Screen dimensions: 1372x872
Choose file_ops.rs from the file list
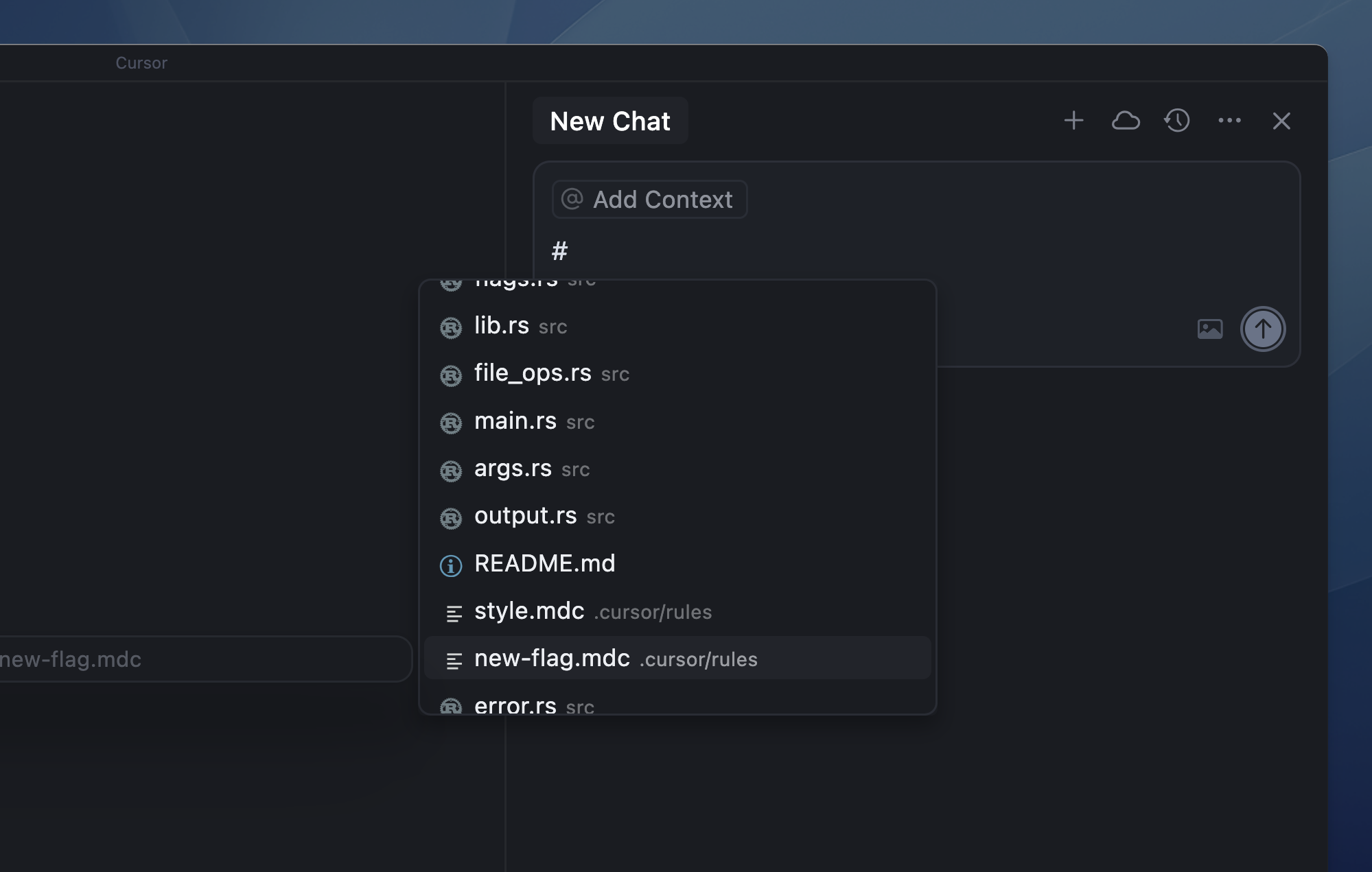point(677,373)
